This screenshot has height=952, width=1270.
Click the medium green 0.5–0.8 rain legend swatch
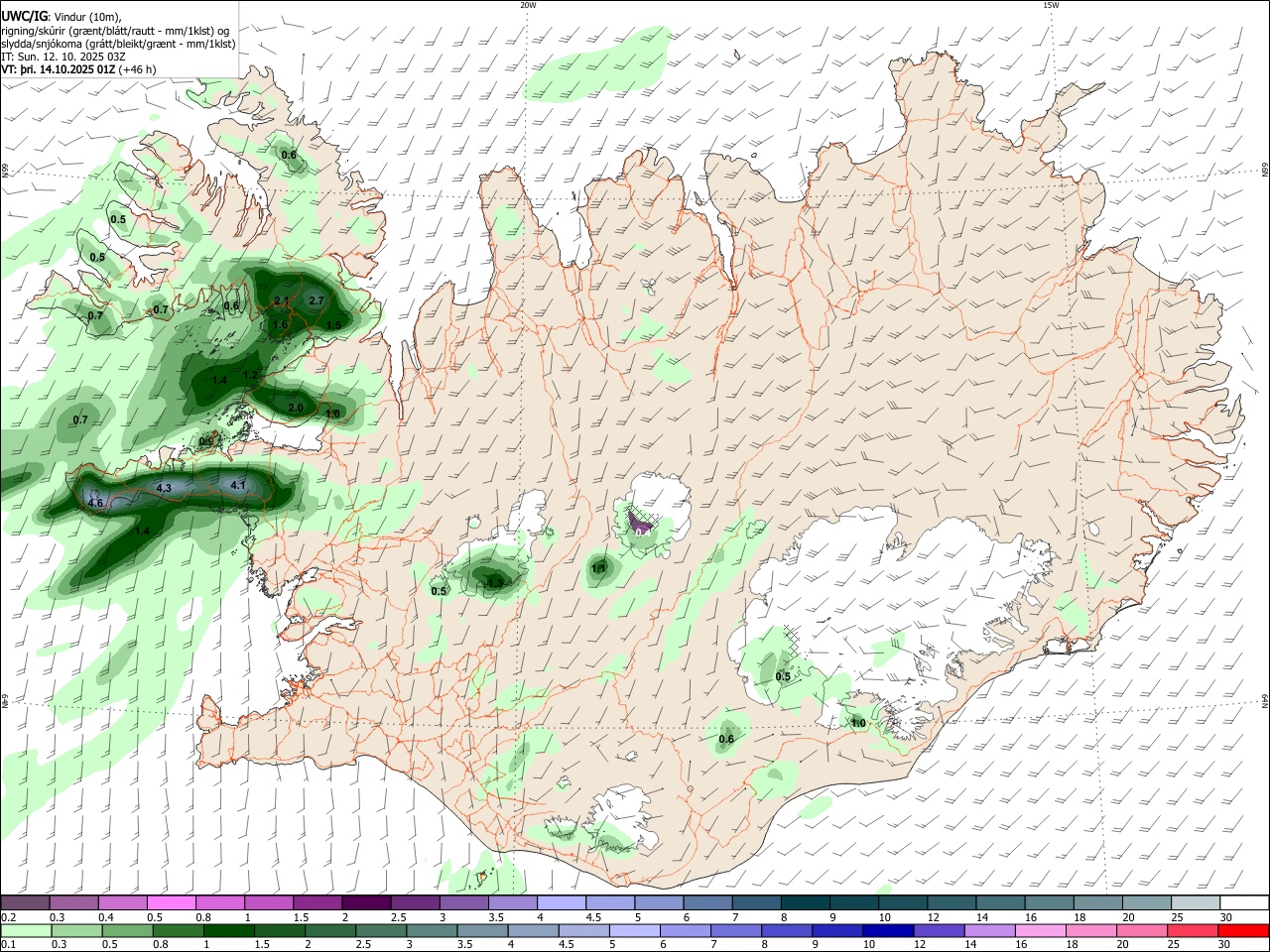(x=127, y=930)
